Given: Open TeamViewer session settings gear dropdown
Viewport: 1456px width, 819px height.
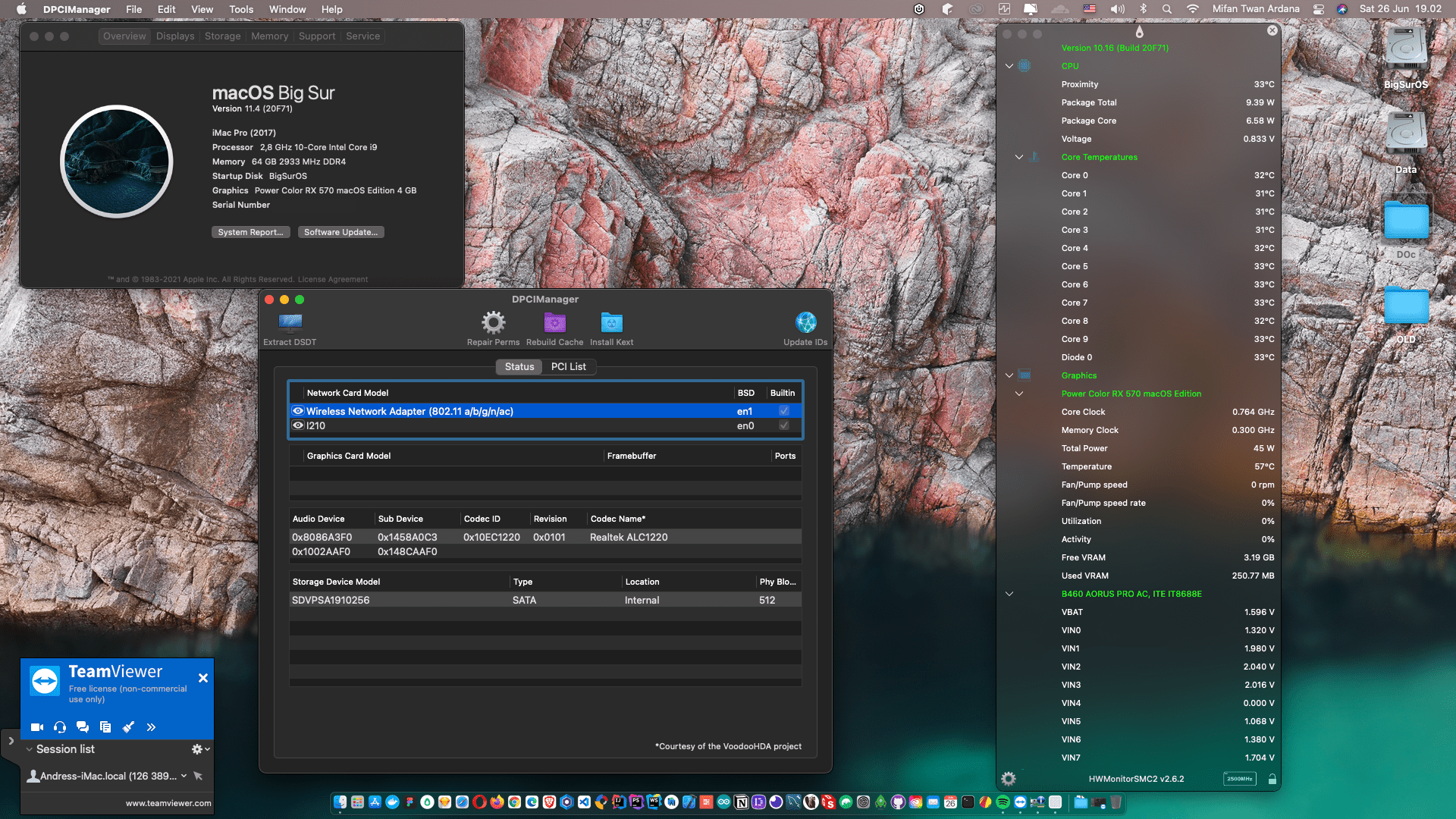Looking at the screenshot, I should point(200,749).
